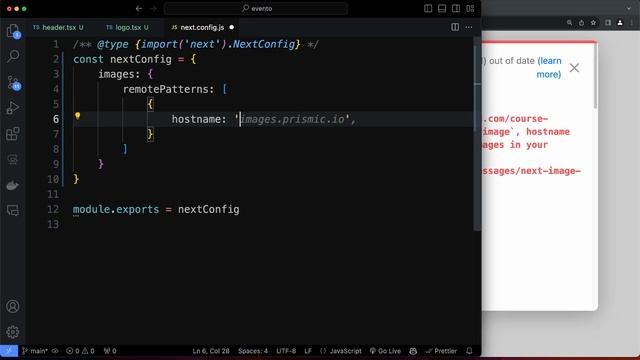Open the Manage gear menu
The image size is (640, 360).
(13, 332)
